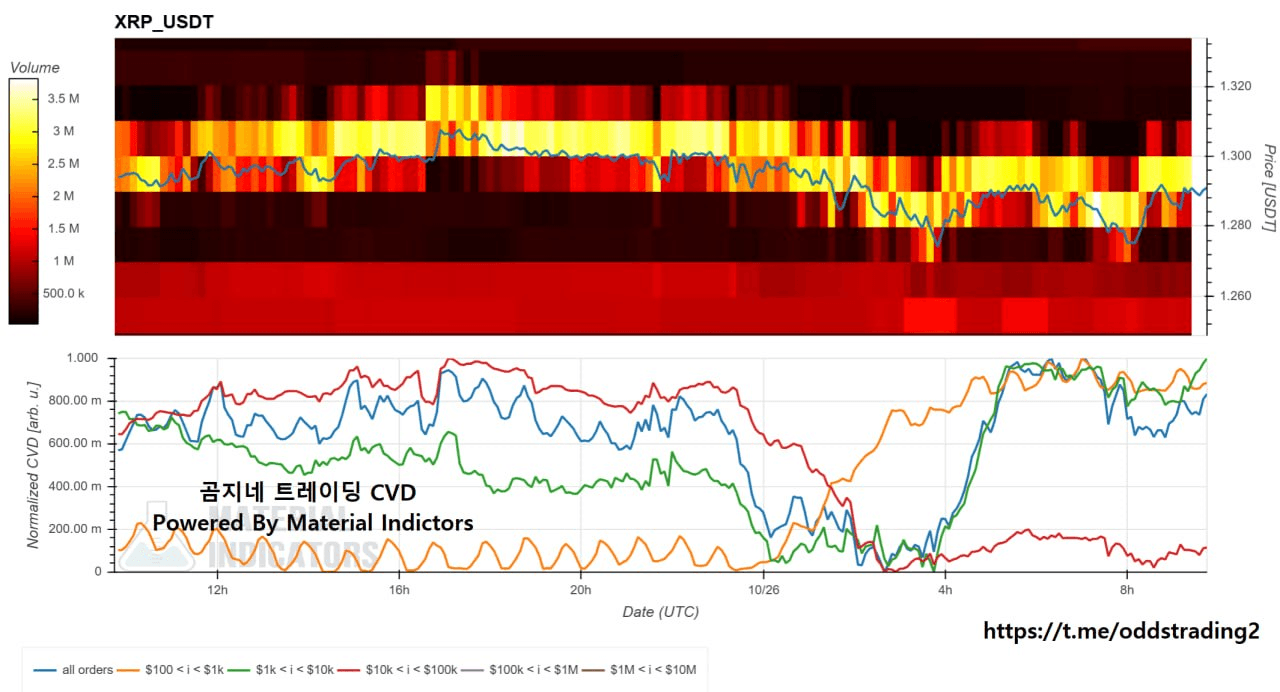
Task: Click the "곰지네 트레이딩 CVD" caption
Action: coord(308,492)
